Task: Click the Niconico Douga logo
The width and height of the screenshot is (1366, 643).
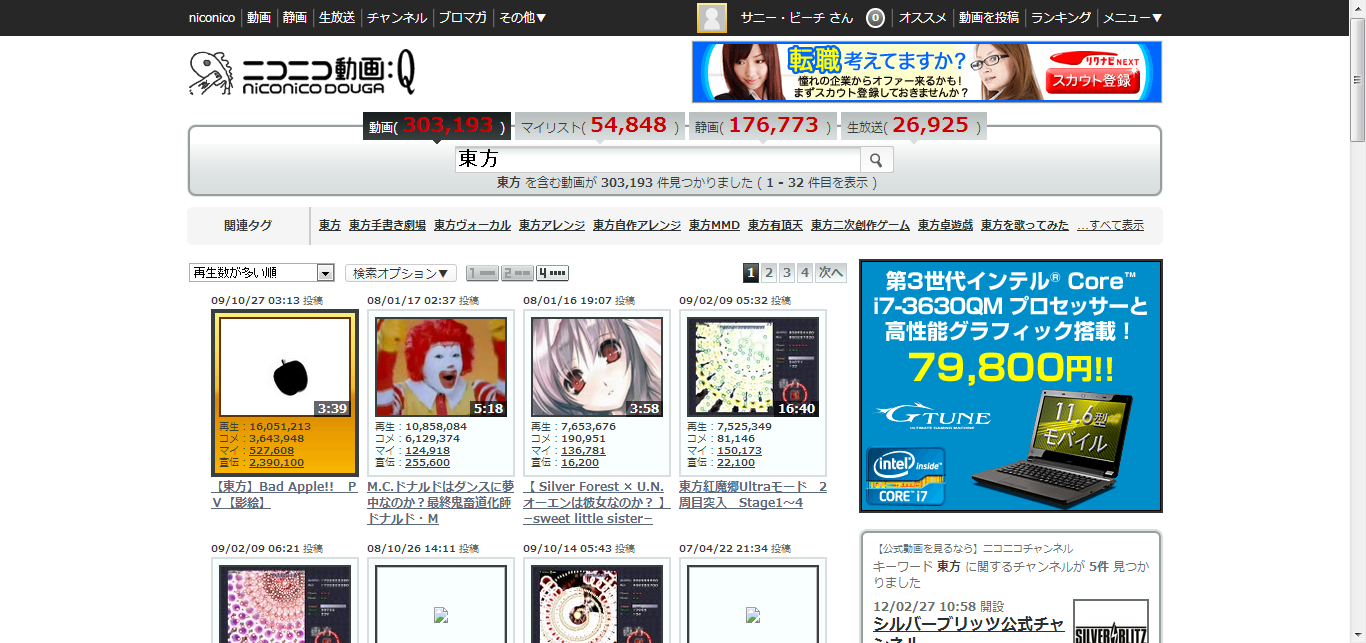Action: (x=302, y=73)
